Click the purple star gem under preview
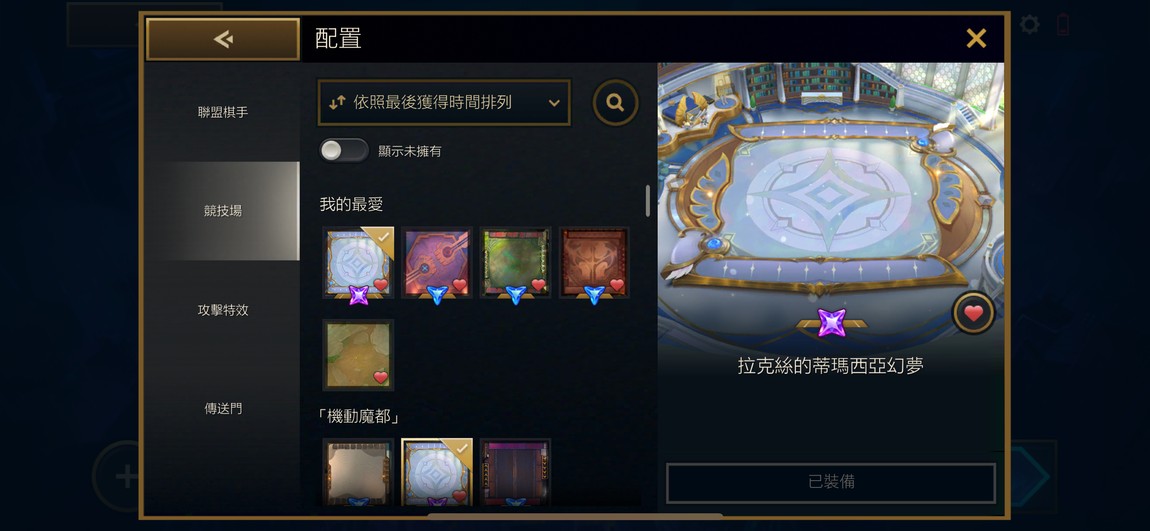 [832, 323]
